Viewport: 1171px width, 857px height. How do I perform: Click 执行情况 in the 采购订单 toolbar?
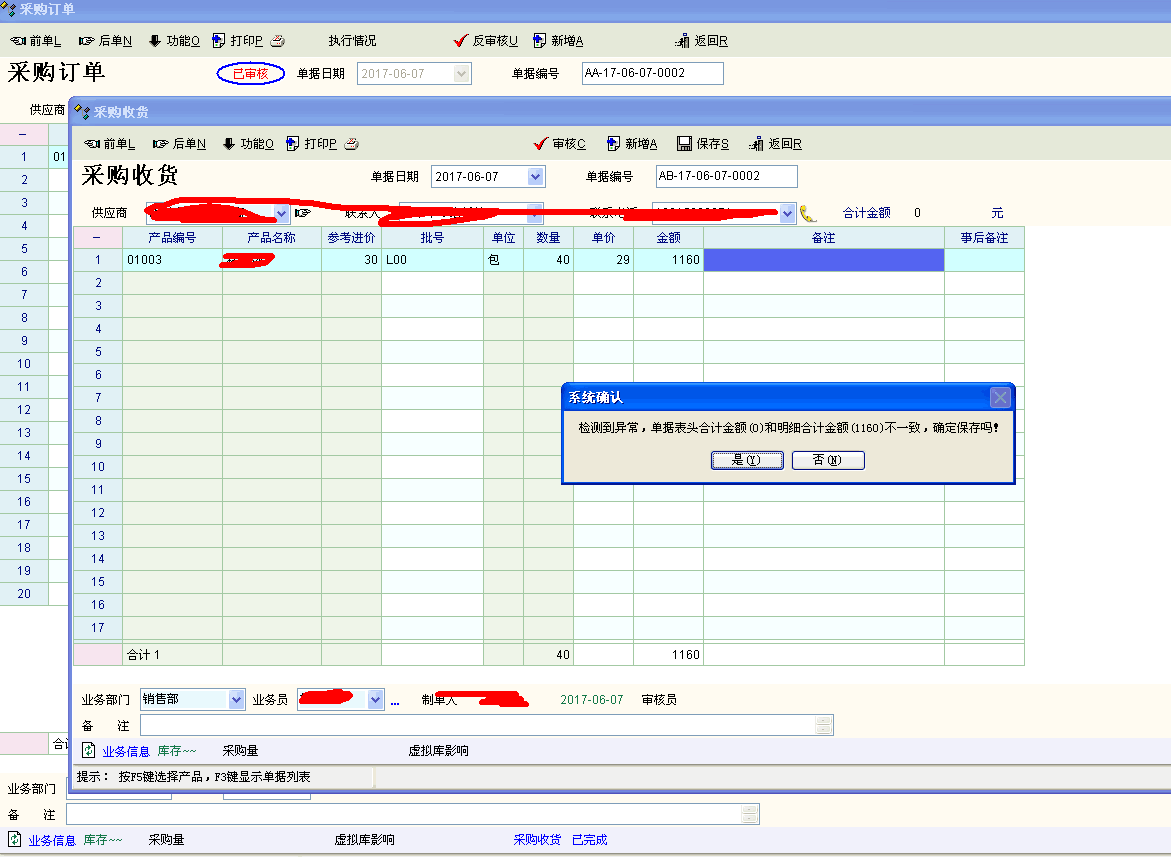(352, 41)
